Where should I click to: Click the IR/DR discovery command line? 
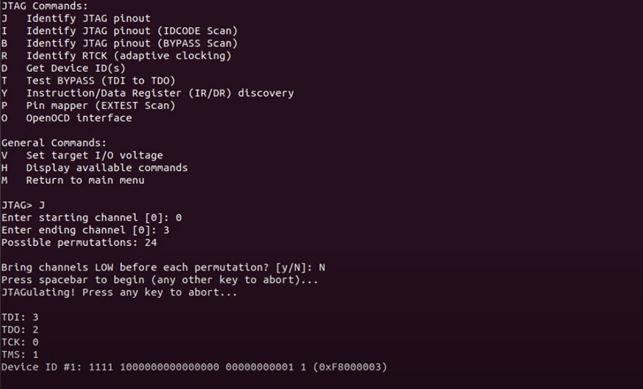(148, 93)
